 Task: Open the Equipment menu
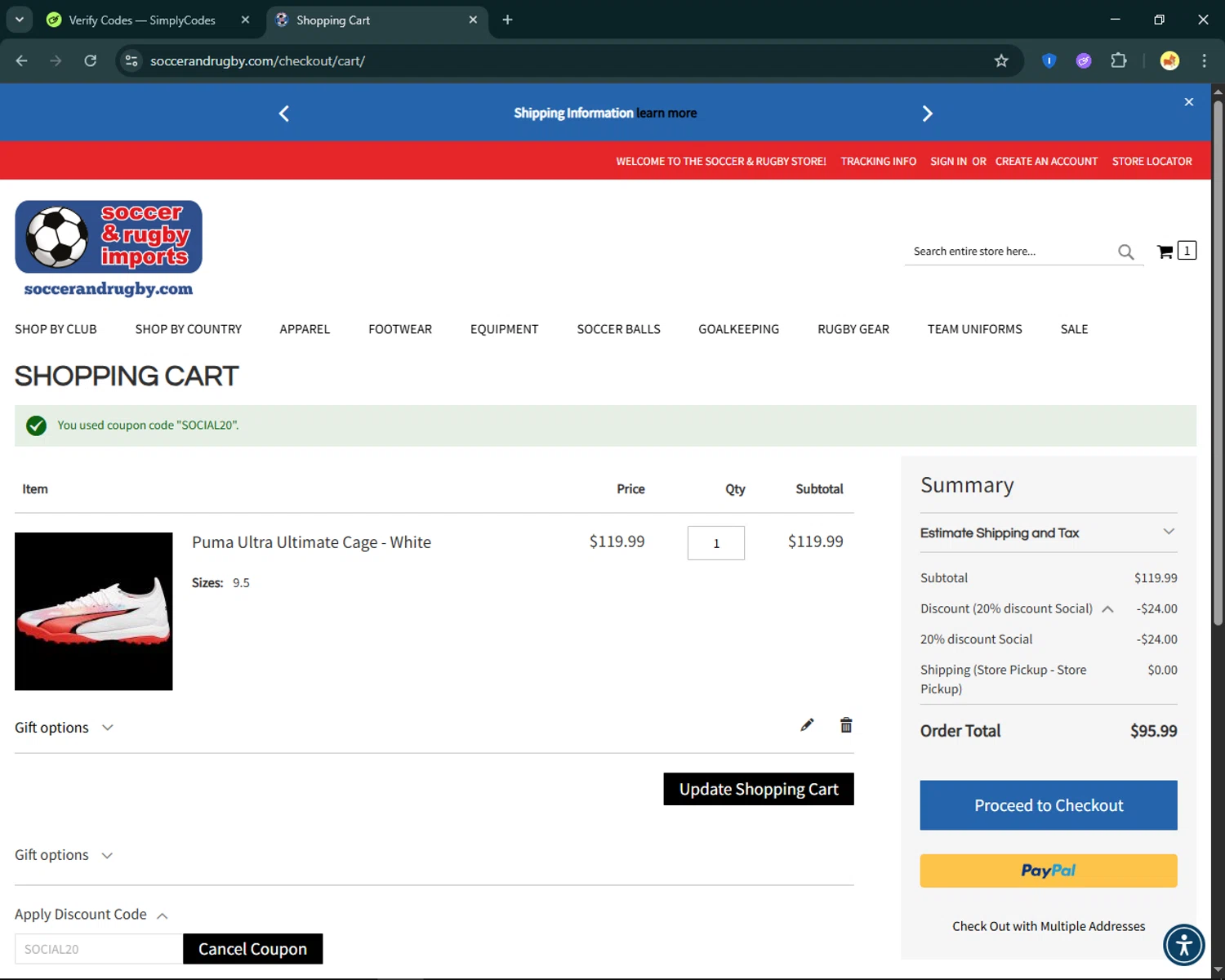(505, 329)
